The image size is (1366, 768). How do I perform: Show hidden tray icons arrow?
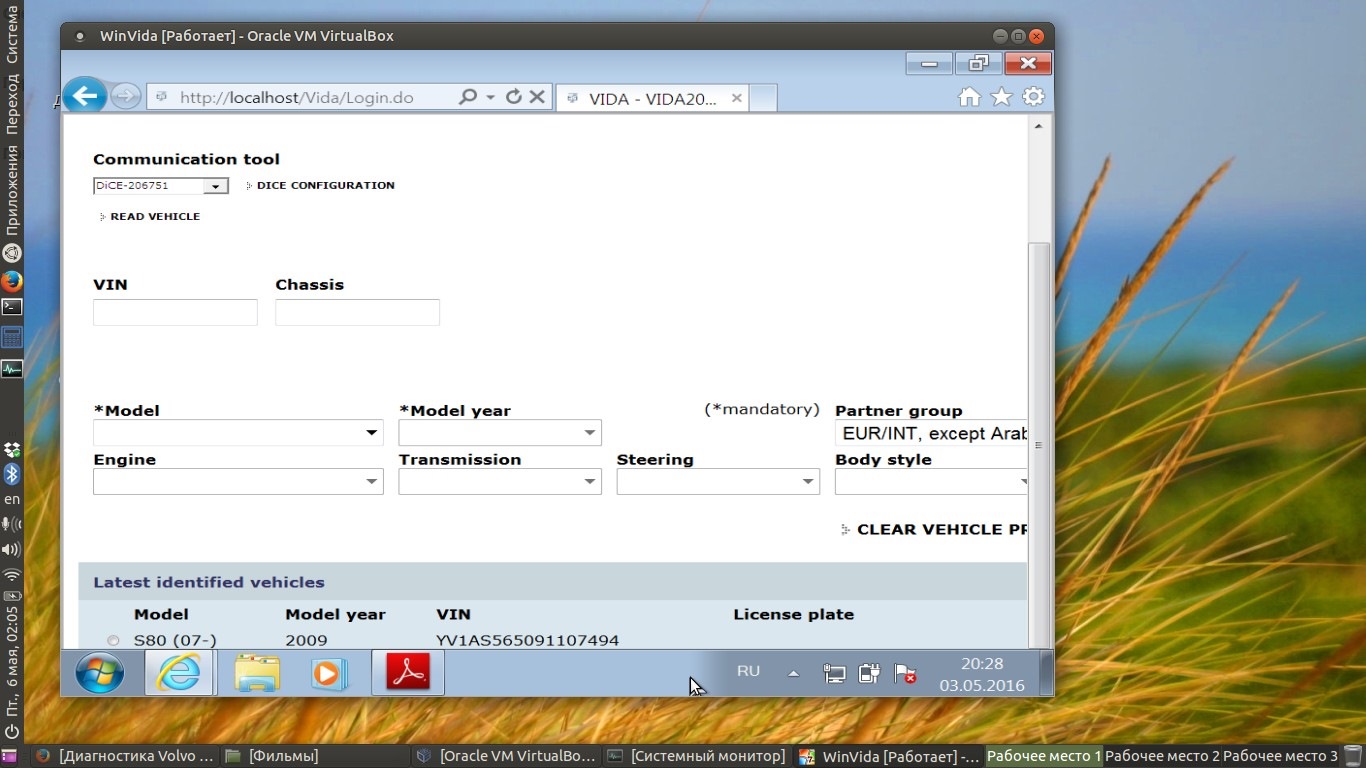(794, 674)
